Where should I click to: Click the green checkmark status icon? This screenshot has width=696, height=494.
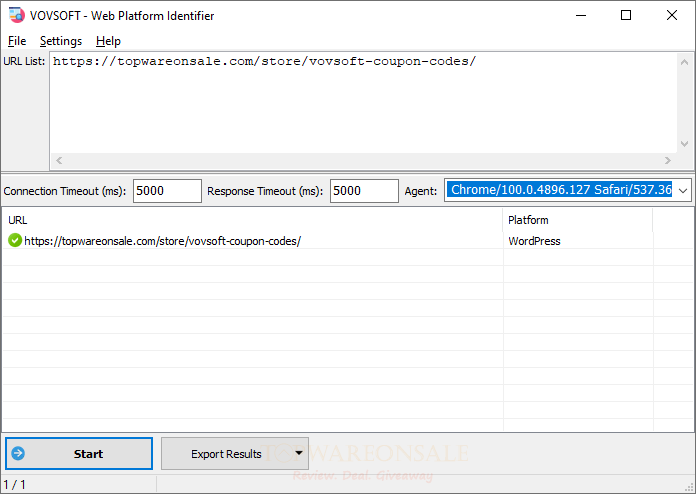point(15,241)
